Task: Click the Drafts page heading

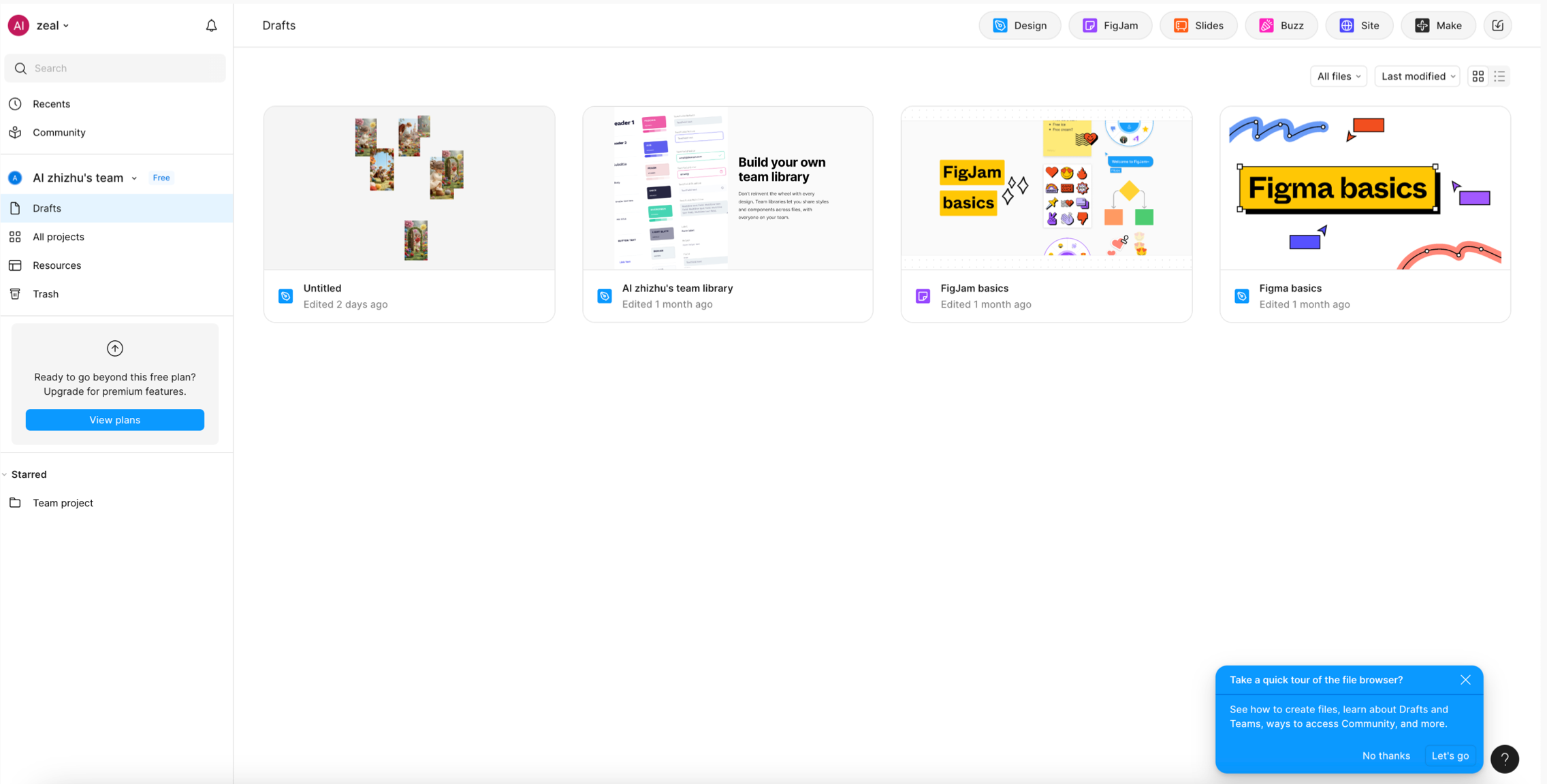Action: (279, 26)
